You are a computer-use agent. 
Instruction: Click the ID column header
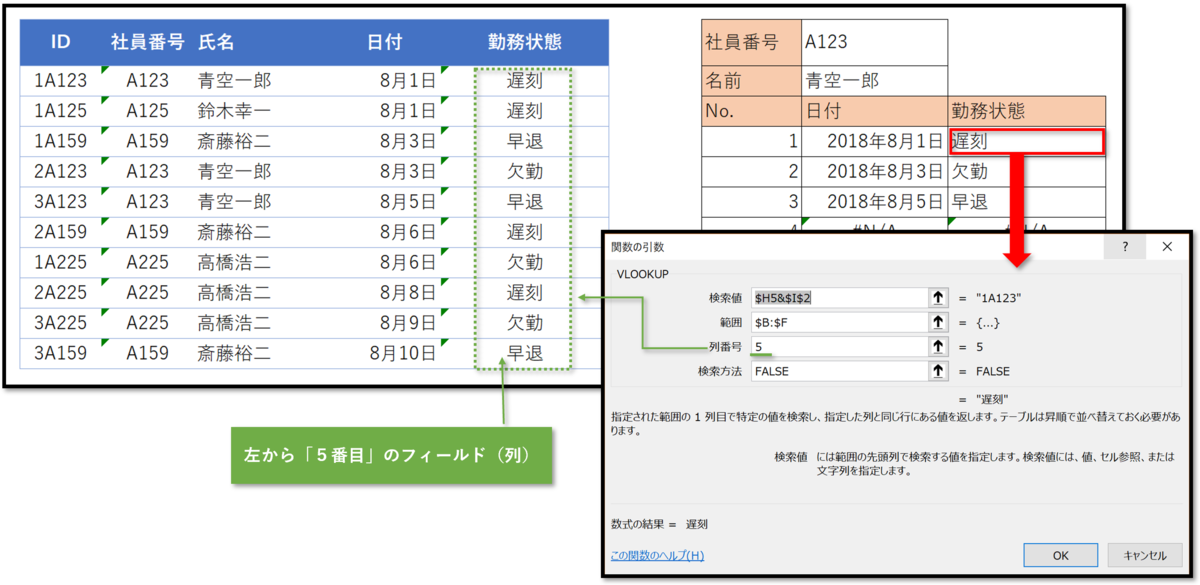(60, 42)
